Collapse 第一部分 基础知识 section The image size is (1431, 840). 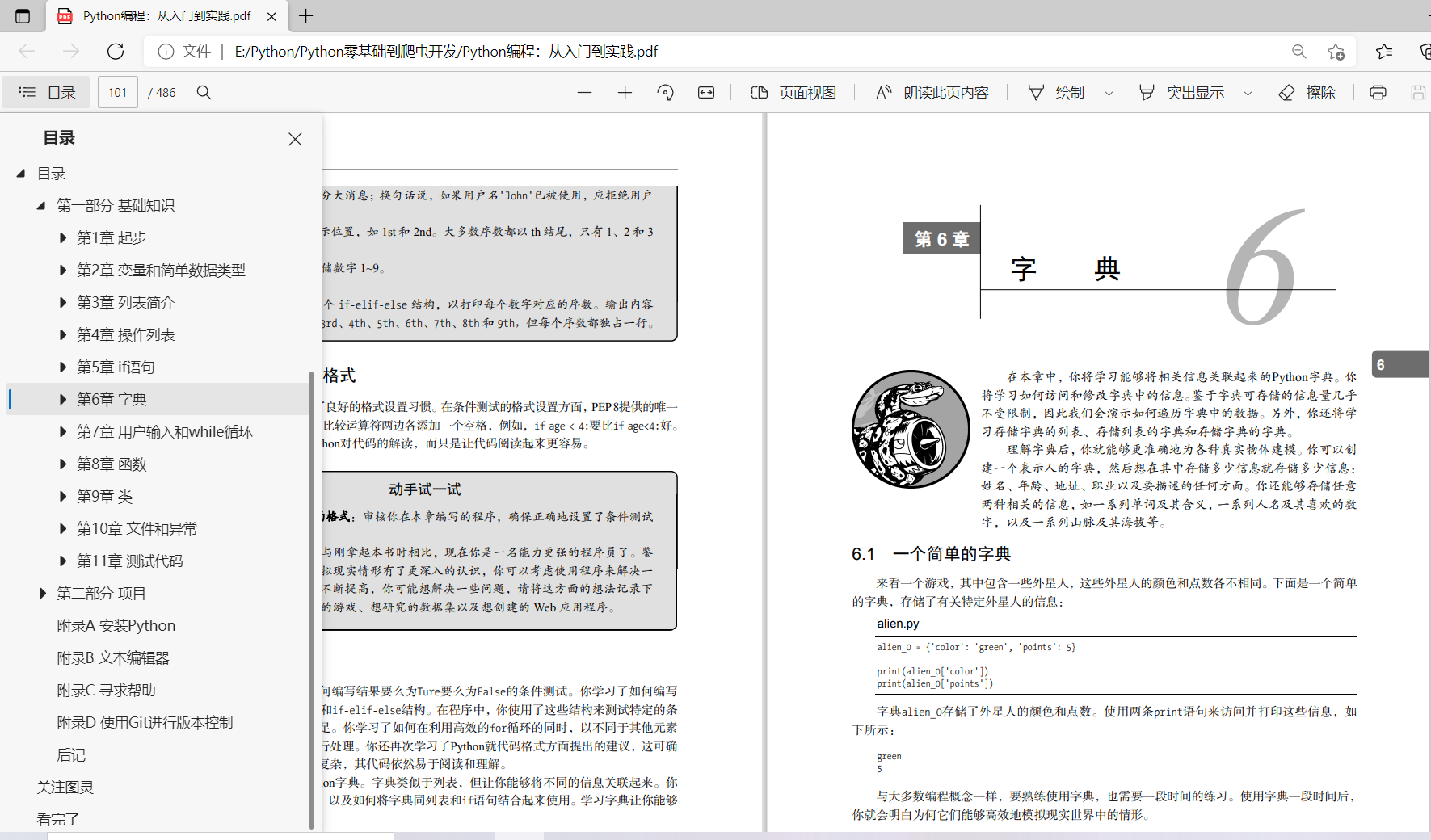[x=41, y=205]
